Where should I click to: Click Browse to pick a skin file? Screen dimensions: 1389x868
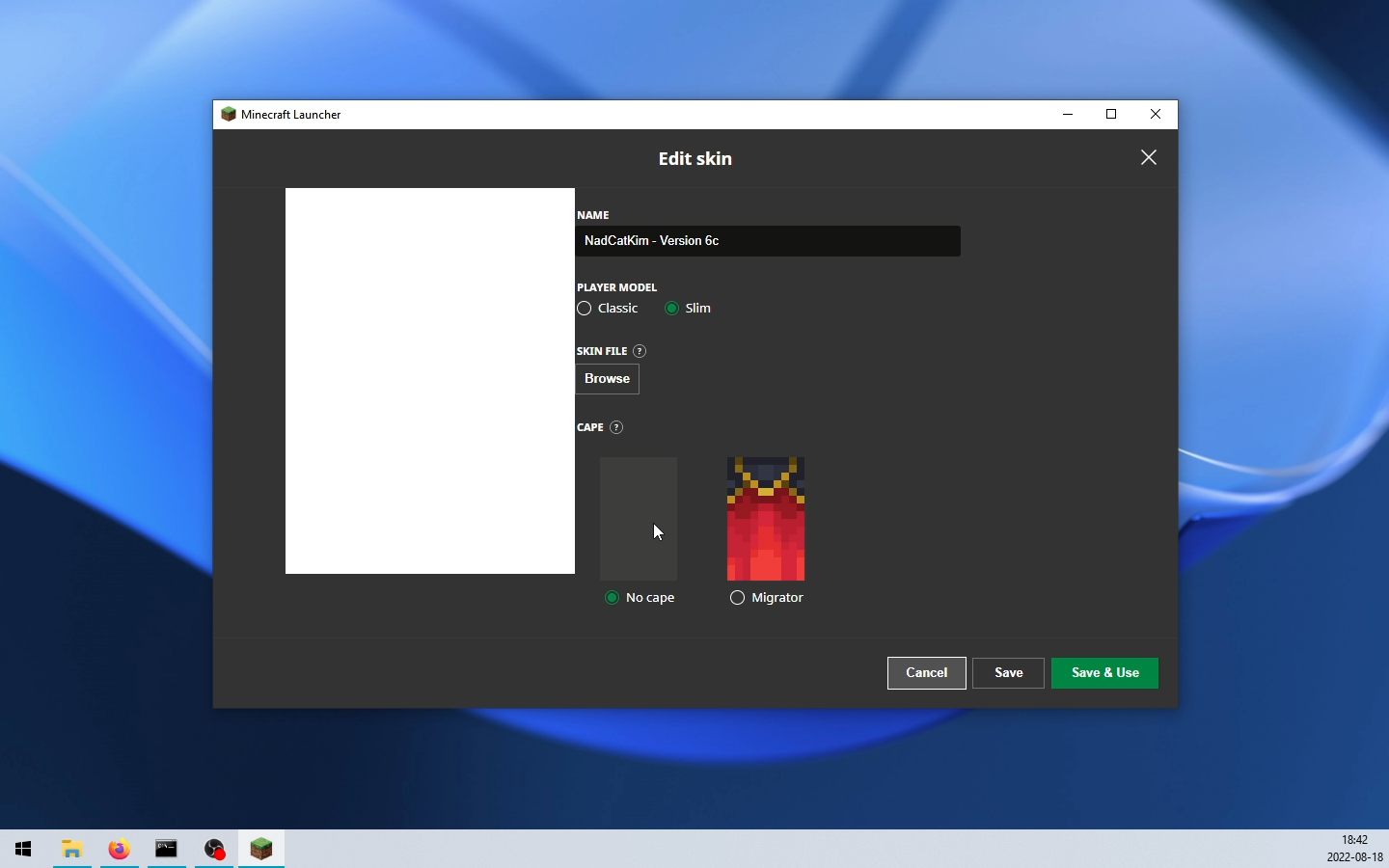[x=608, y=379]
